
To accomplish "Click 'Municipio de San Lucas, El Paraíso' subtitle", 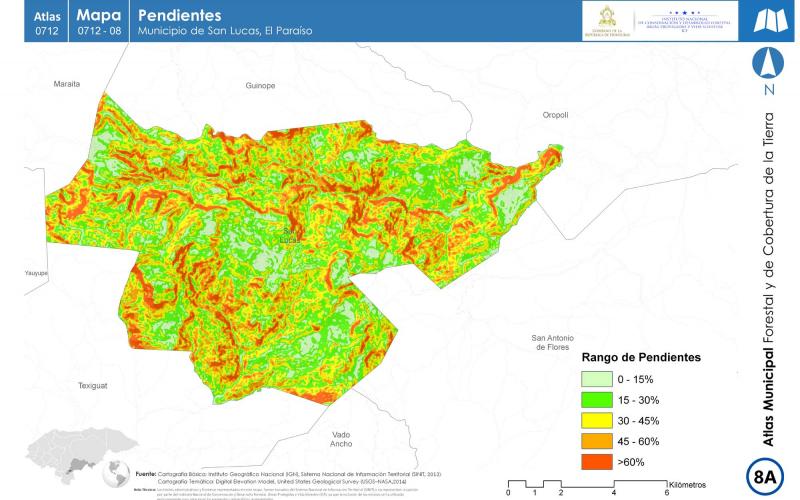I will (225, 31).
